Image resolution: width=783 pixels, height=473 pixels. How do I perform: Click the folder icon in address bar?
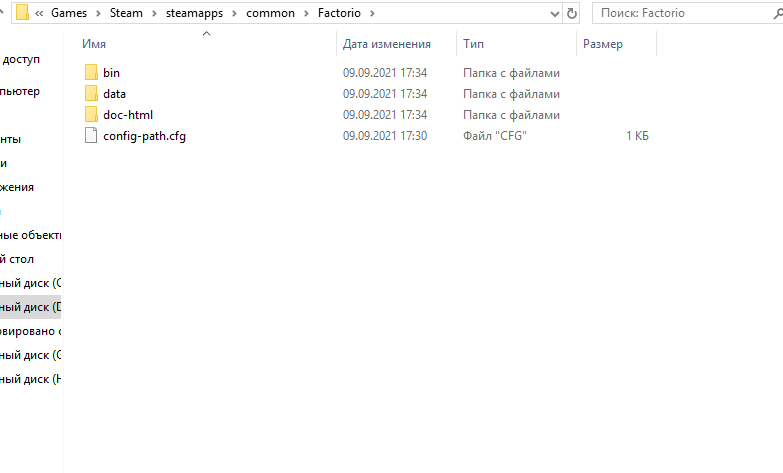pos(22,13)
